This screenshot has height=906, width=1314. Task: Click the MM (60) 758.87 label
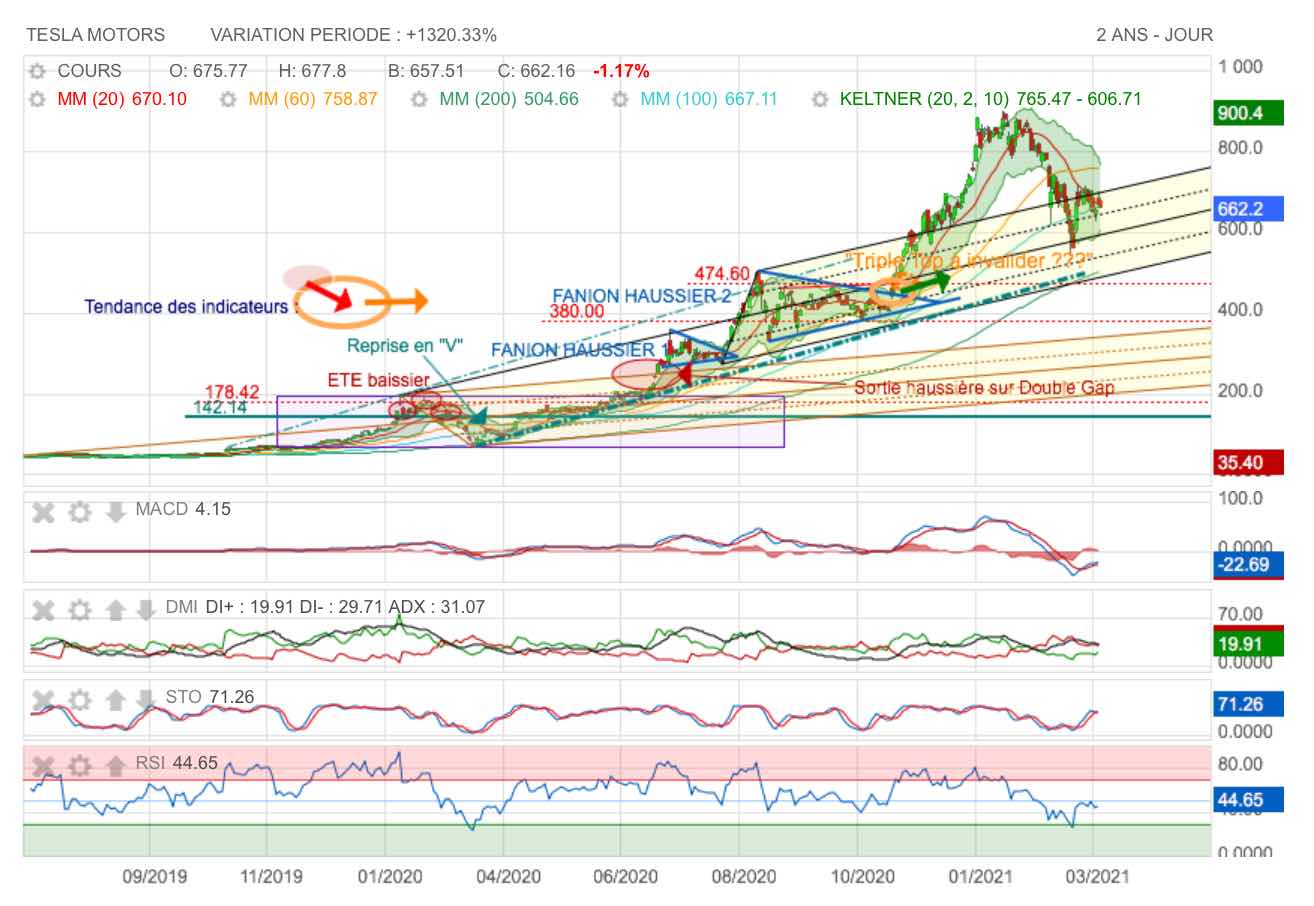click(313, 100)
